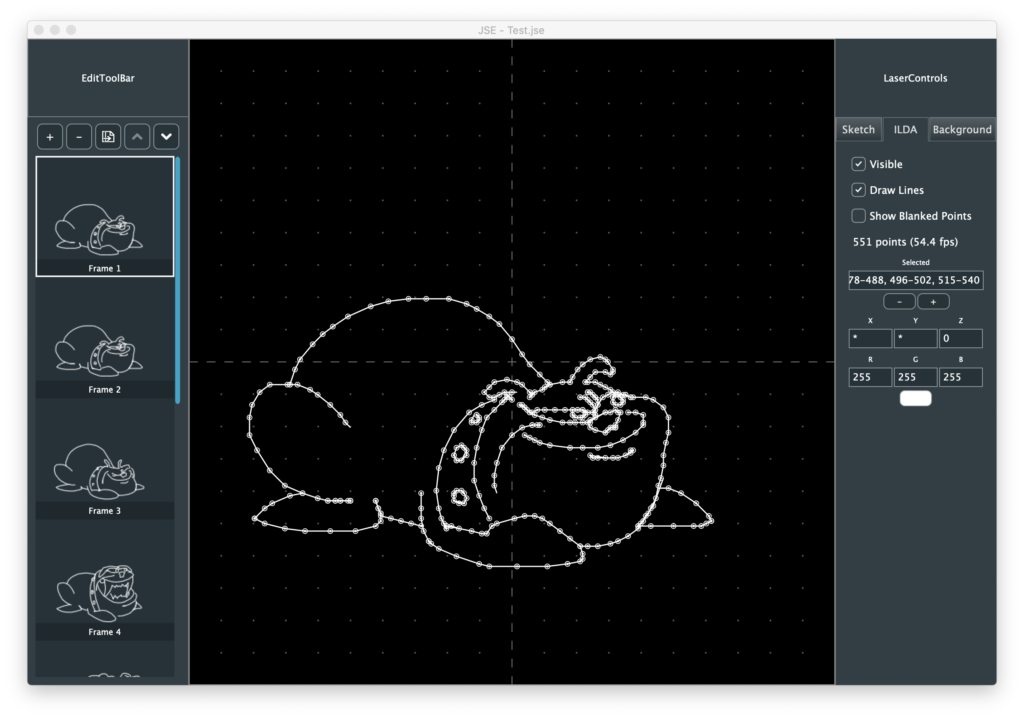The height and width of the screenshot is (719, 1024).
Task: Click the duplicate frame icon
Action: (108, 137)
